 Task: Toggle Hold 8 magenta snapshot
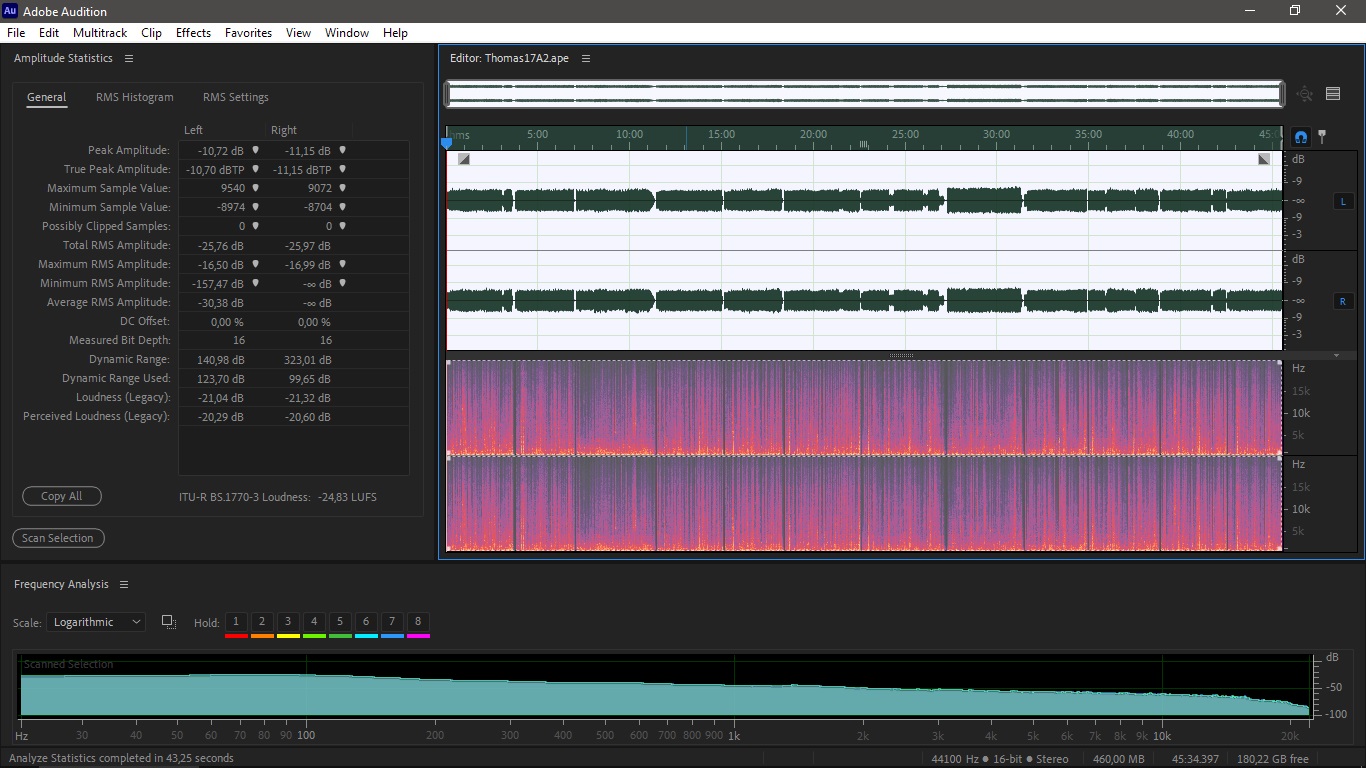pos(418,625)
